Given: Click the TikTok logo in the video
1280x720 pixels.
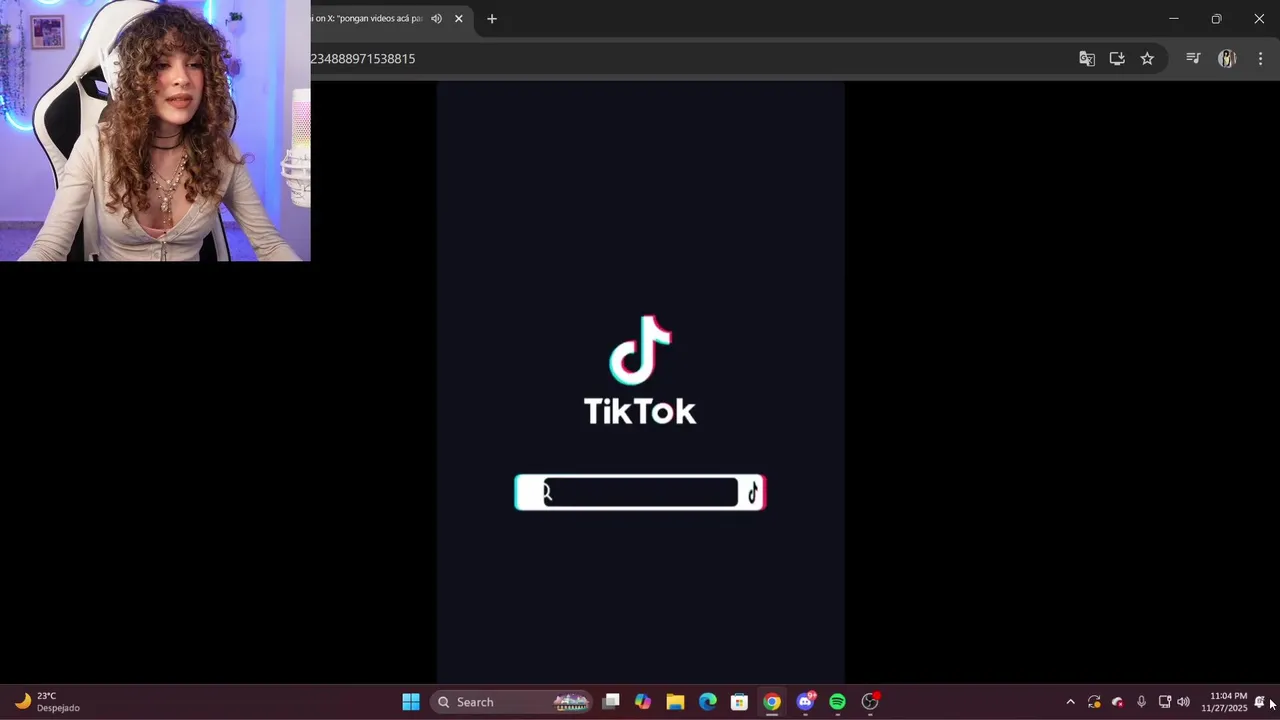Looking at the screenshot, I should coord(640,370).
